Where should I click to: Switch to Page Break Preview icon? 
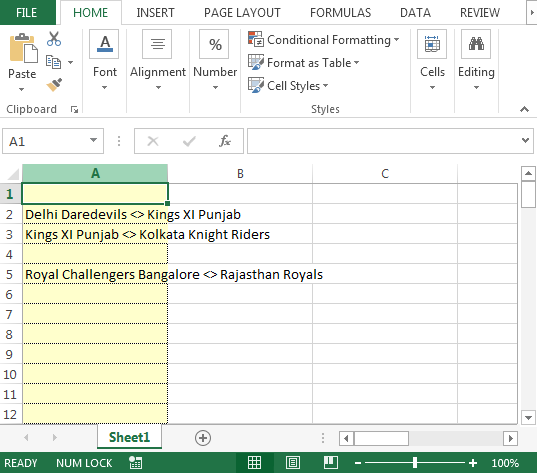click(331, 463)
